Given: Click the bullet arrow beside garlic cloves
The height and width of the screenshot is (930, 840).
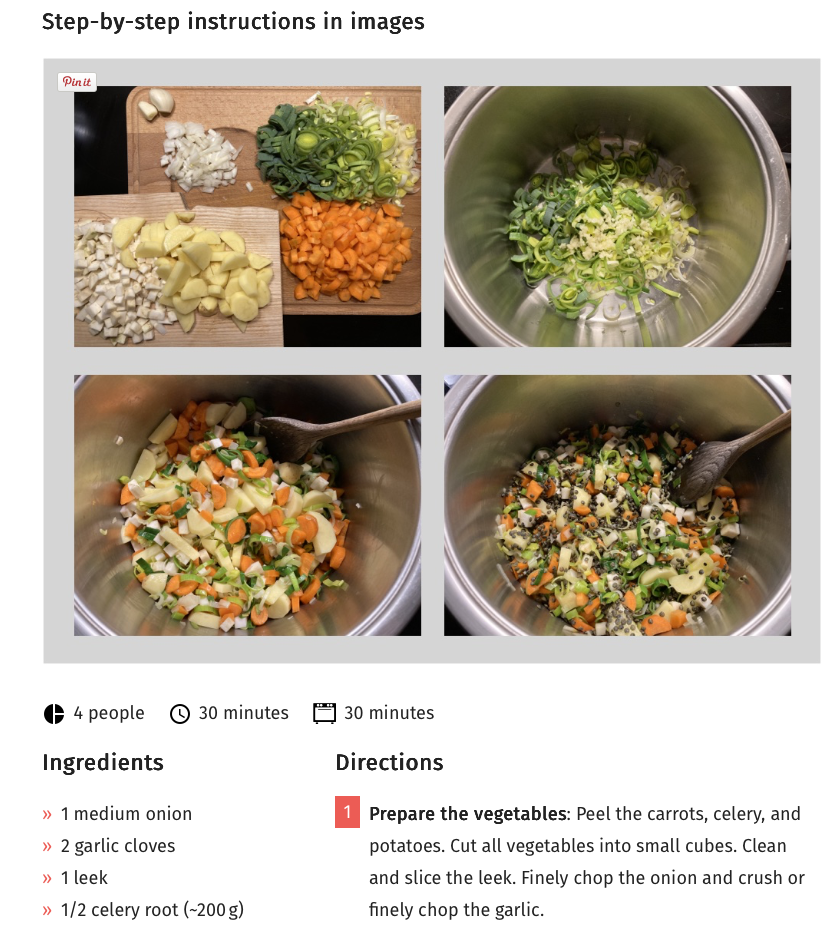Looking at the screenshot, I should point(47,846).
